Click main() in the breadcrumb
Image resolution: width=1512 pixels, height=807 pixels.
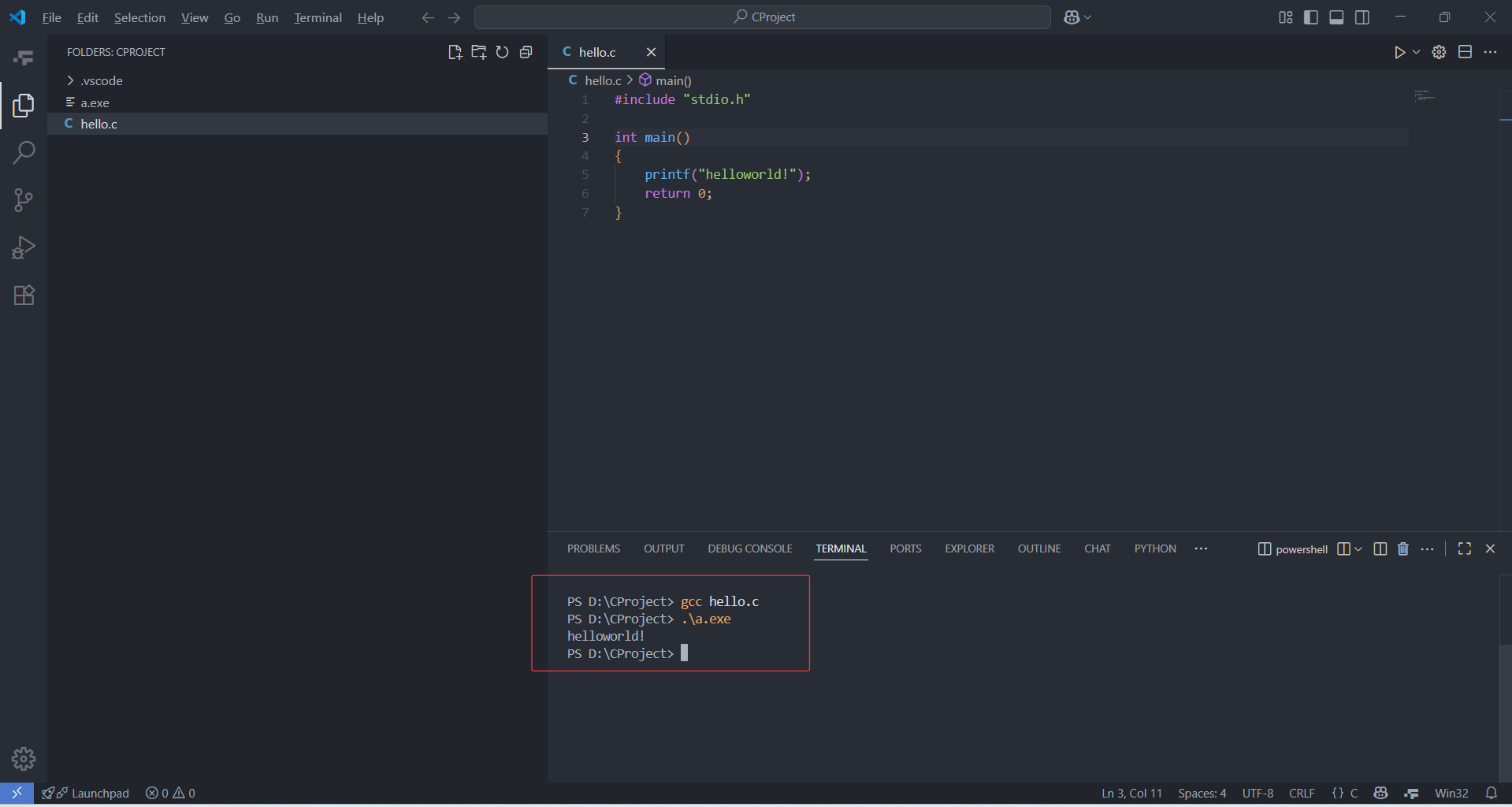[665, 80]
